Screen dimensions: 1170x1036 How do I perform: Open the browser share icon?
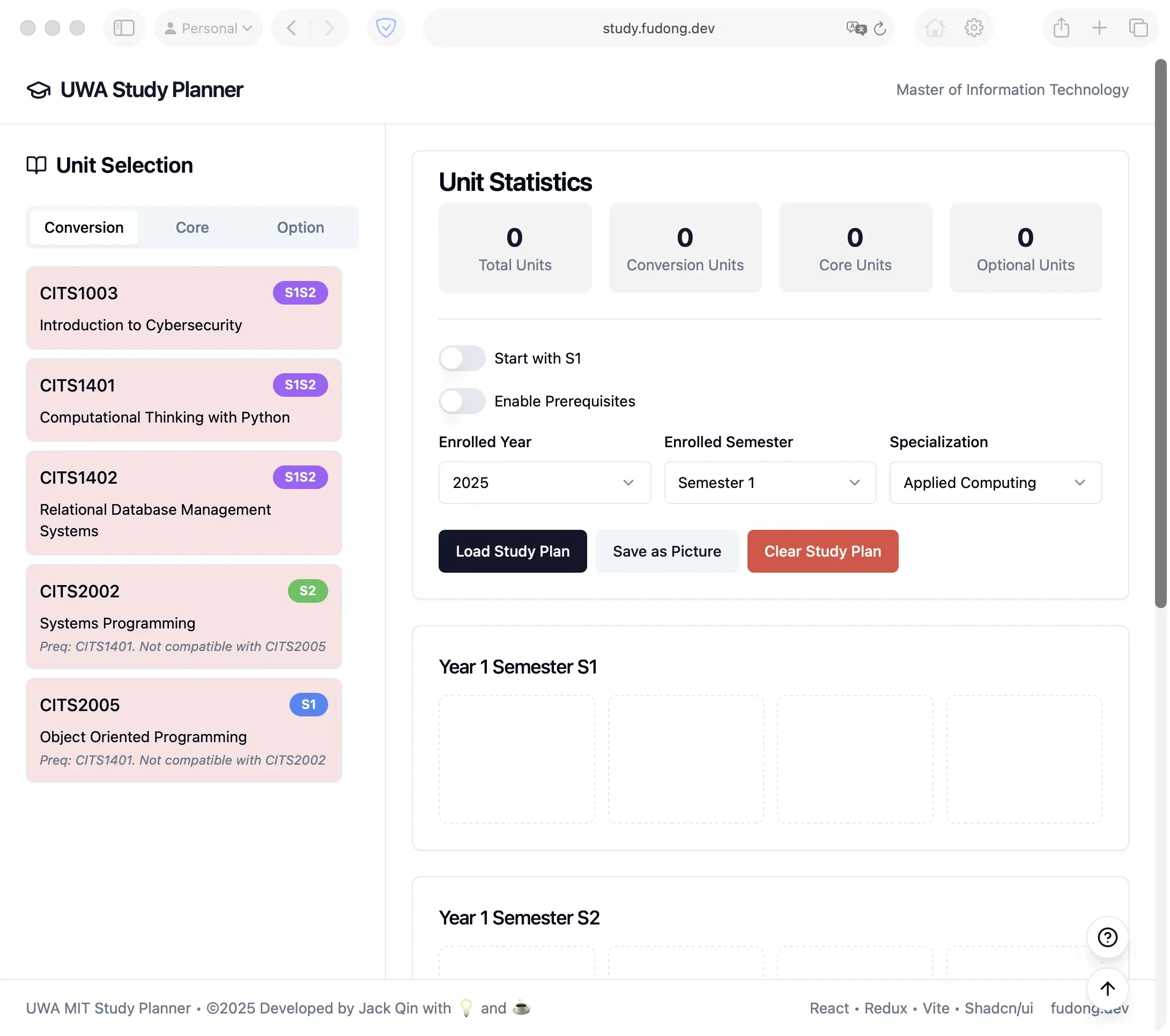click(x=1061, y=28)
